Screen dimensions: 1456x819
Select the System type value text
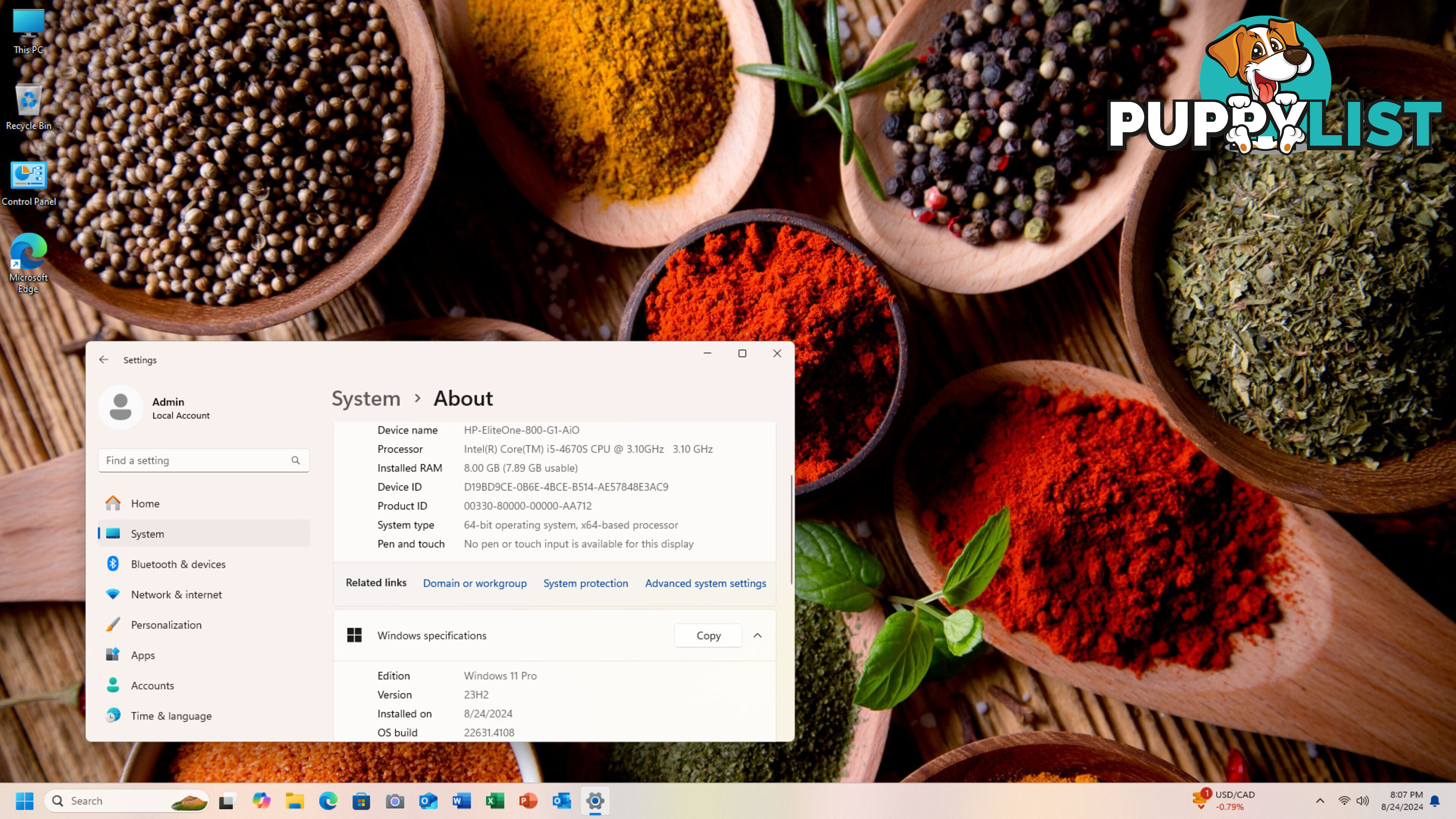pos(571,524)
